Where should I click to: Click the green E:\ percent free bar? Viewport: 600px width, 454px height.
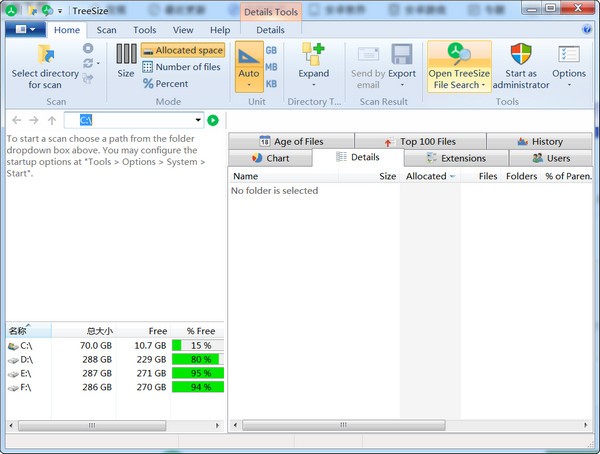(x=198, y=373)
